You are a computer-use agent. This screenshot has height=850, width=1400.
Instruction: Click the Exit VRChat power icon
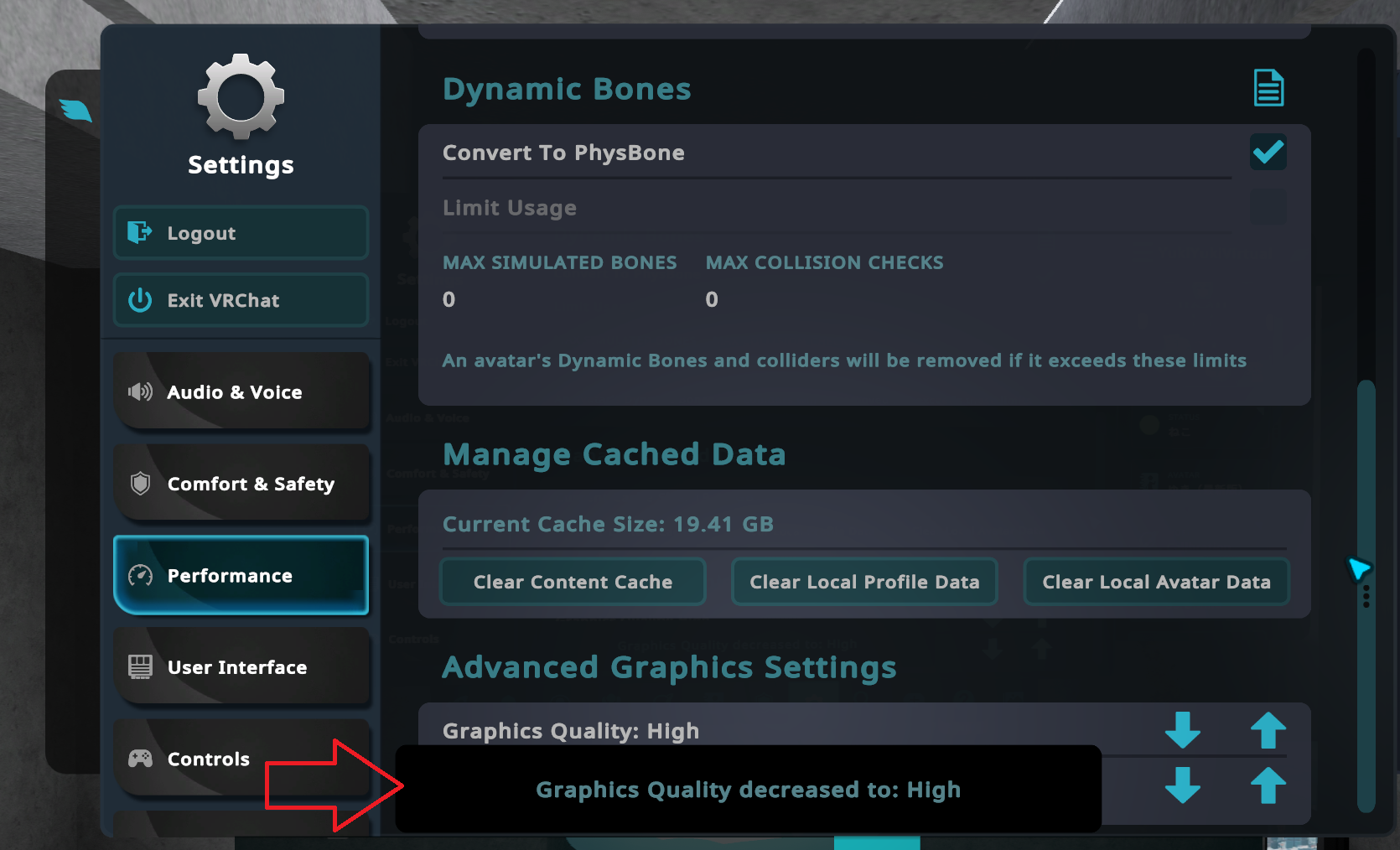140,300
